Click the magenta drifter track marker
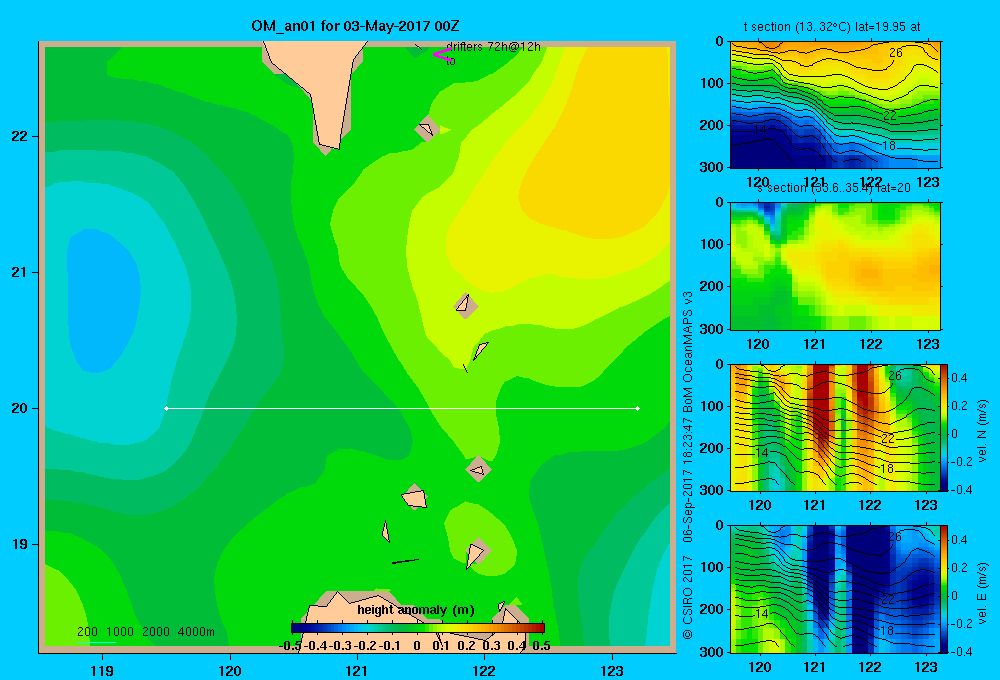Image resolution: width=1000 pixels, height=680 pixels. click(x=442, y=54)
